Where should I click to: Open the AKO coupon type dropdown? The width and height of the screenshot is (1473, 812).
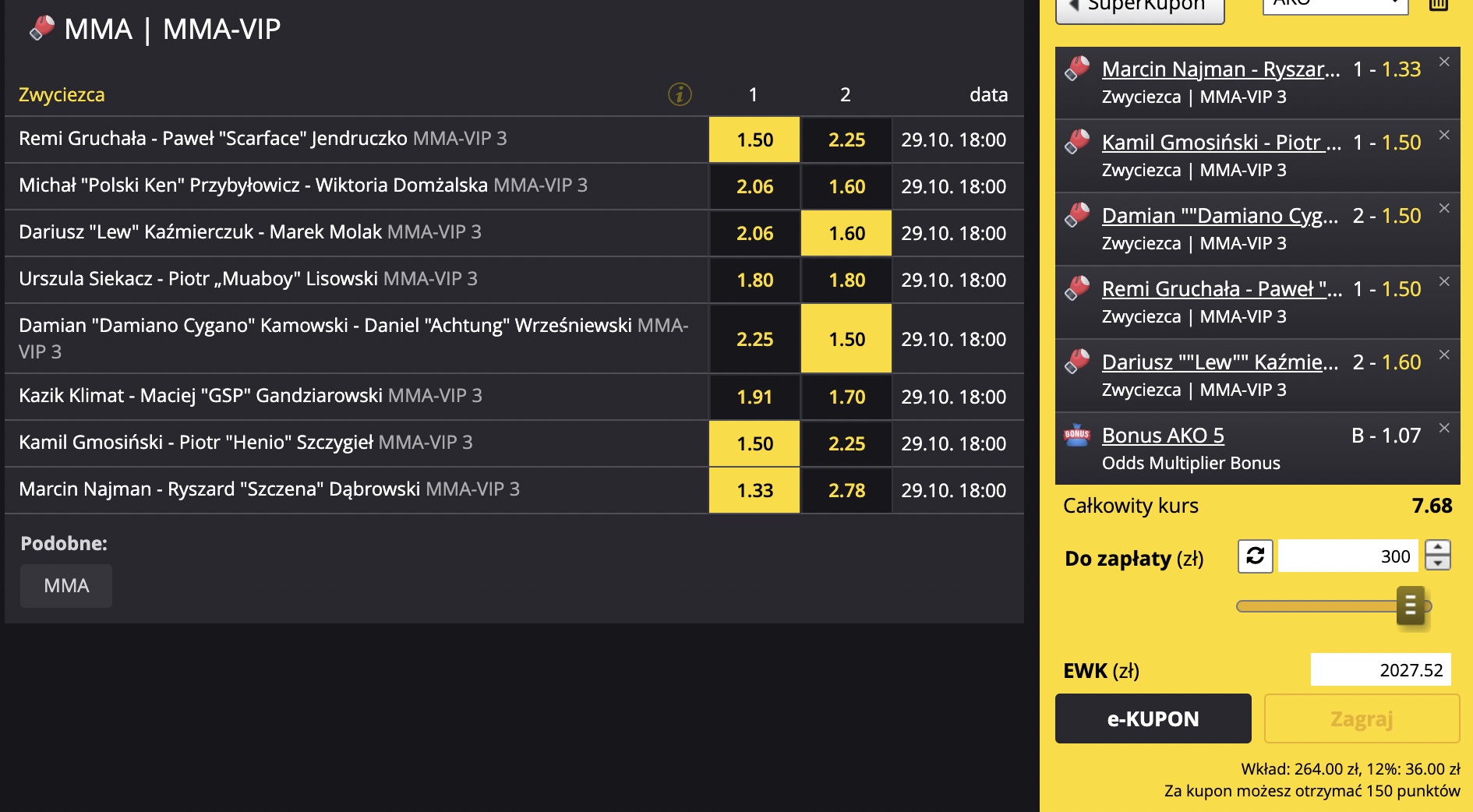(x=1335, y=4)
